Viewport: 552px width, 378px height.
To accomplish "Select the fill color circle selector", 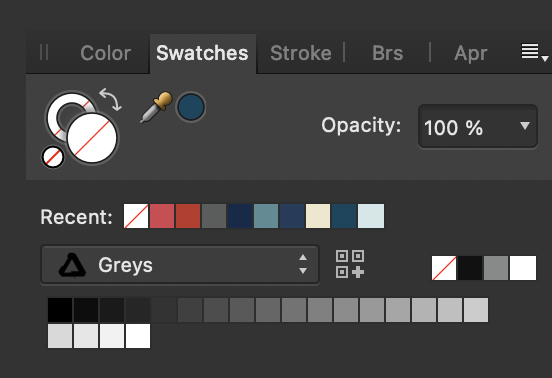I will tap(92, 138).
